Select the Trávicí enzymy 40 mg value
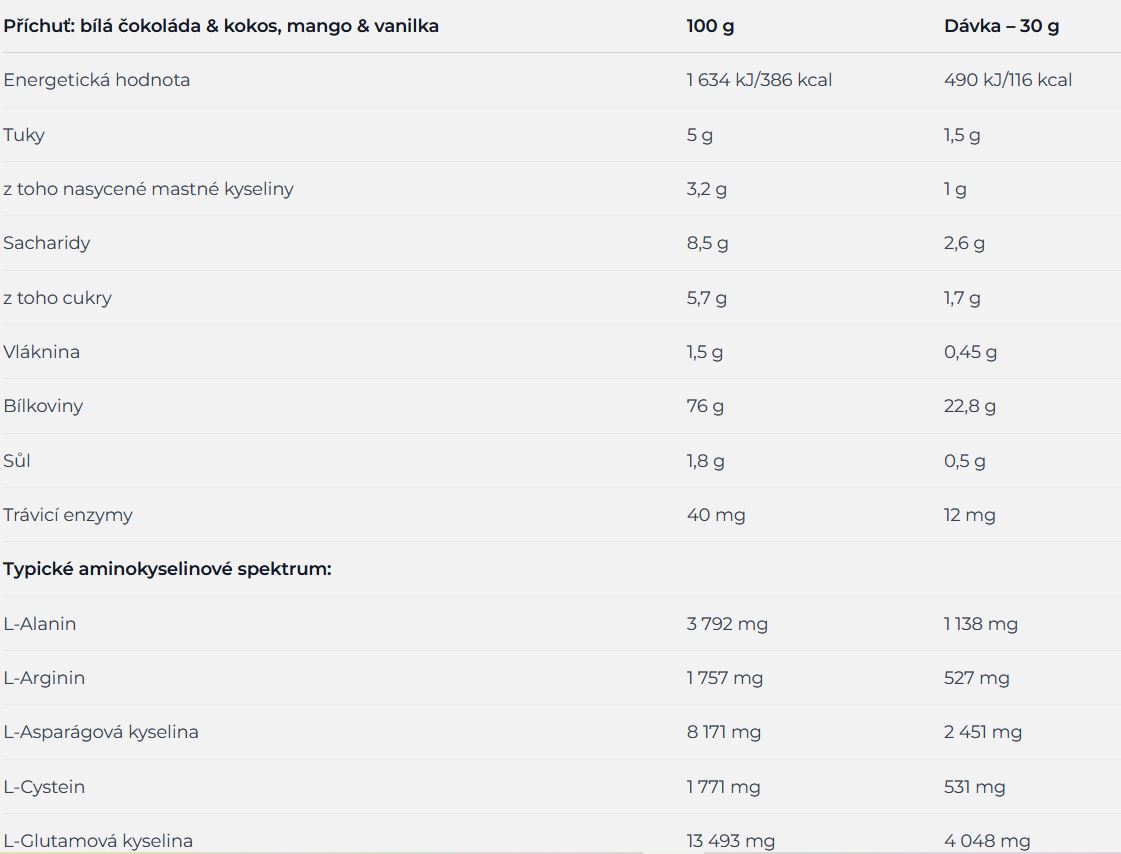 (716, 515)
